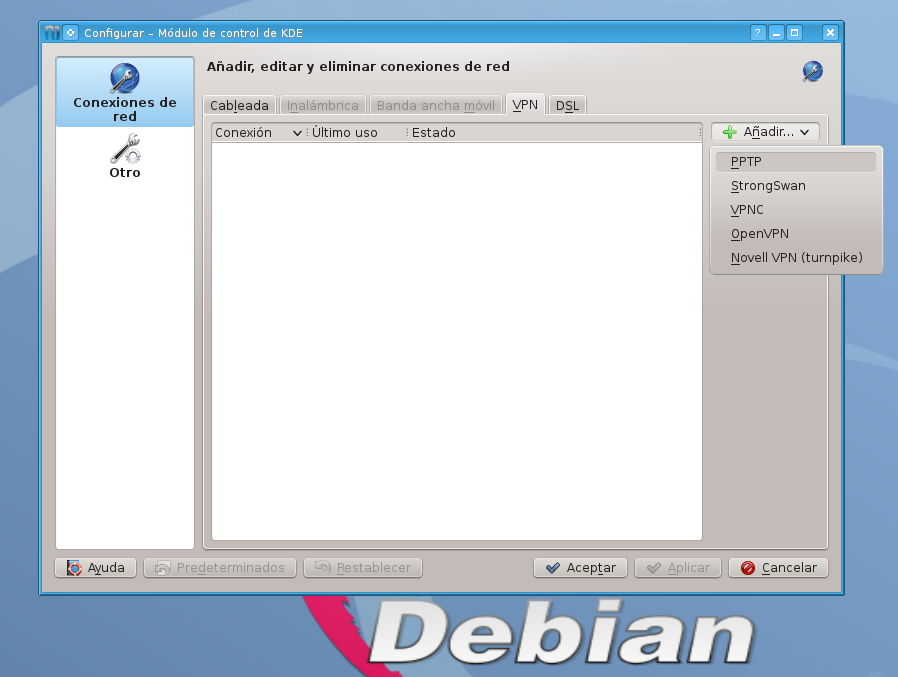Click the Restablecer button

point(363,568)
